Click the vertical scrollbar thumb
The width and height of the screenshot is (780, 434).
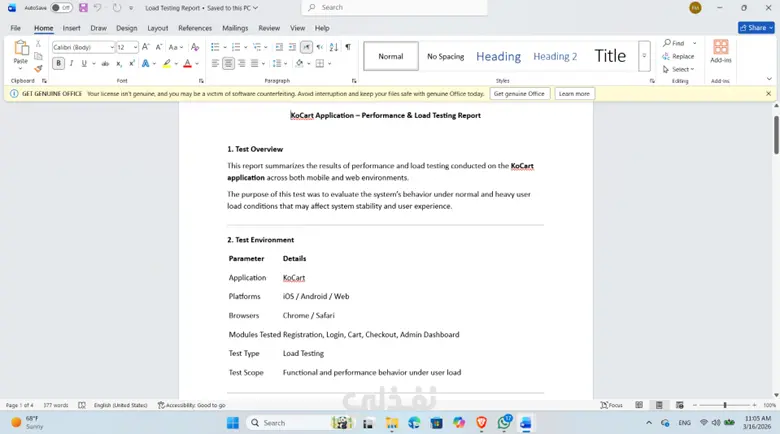[776, 135]
